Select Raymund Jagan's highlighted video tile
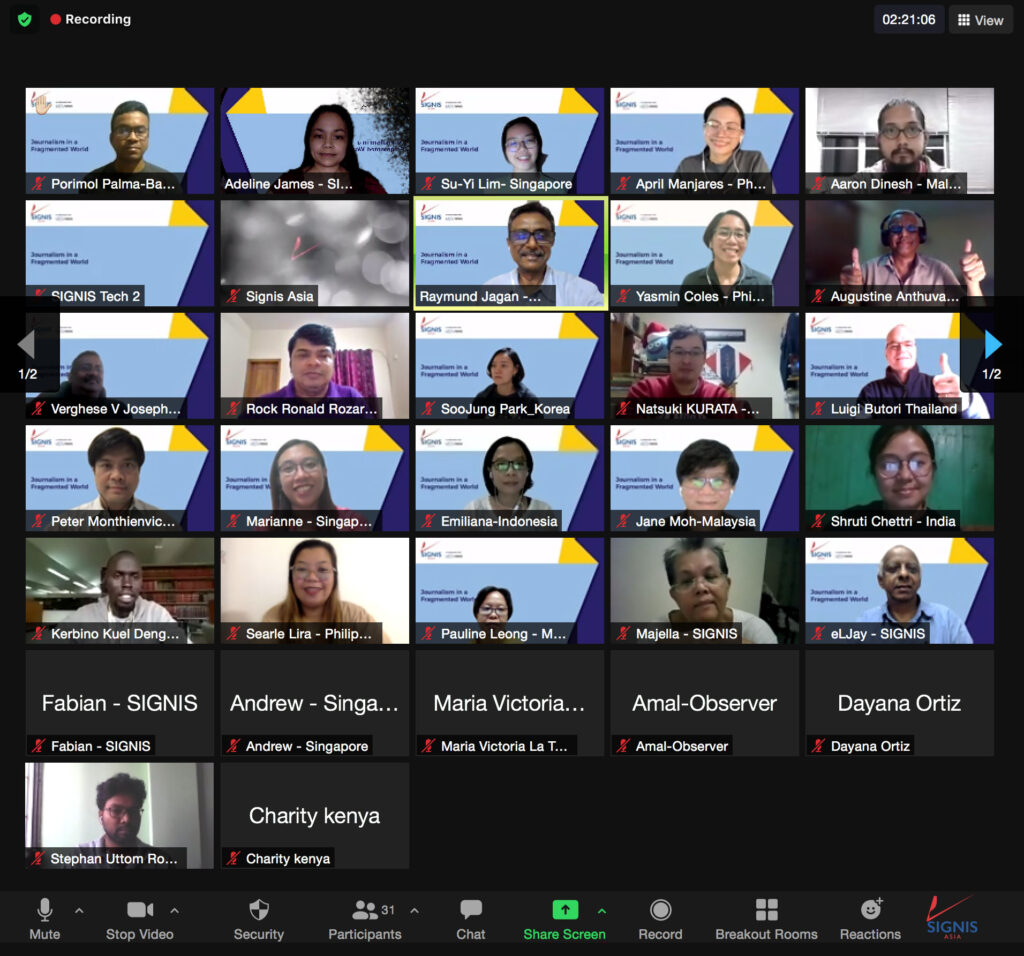 tap(510, 253)
